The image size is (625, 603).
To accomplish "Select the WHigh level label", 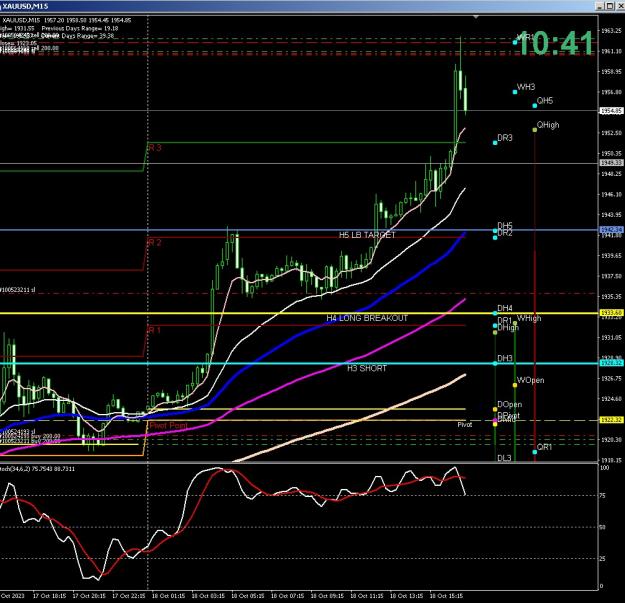I will tap(529, 318).
